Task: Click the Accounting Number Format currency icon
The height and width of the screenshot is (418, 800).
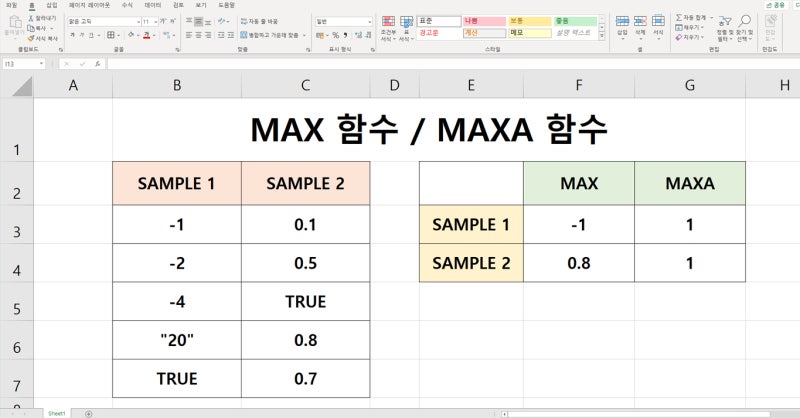Action: coord(319,35)
